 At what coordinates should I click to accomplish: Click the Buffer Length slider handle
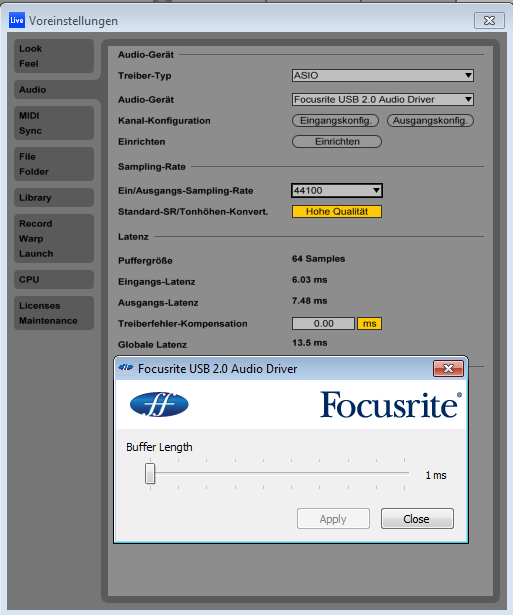[x=150, y=474]
